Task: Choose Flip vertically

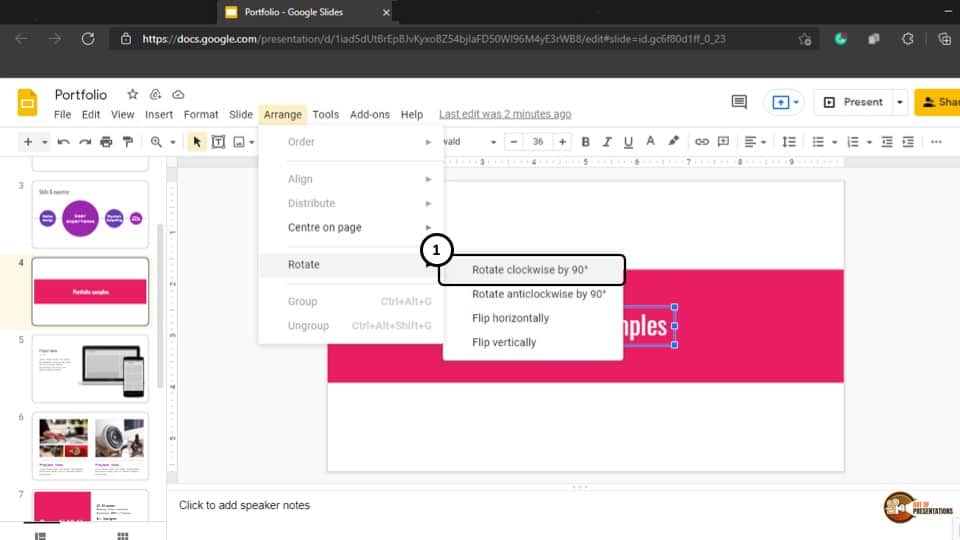Action: coord(533,342)
